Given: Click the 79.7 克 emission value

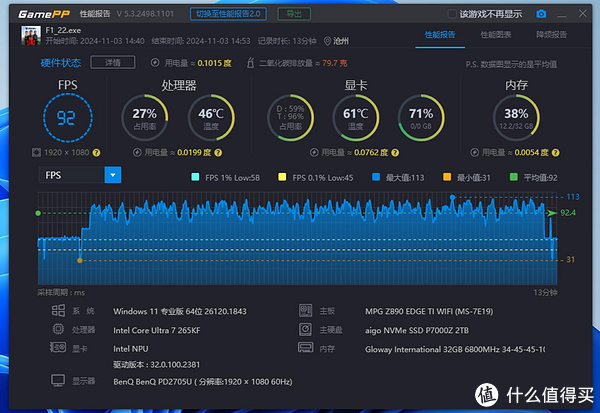Looking at the screenshot, I should [x=334, y=63].
